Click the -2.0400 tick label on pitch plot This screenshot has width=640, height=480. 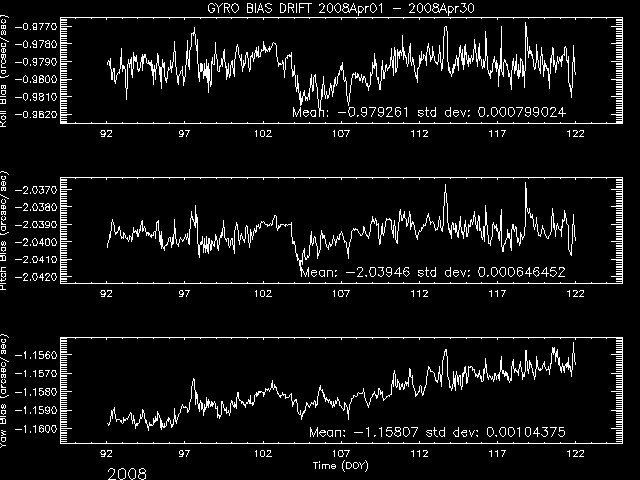click(36, 242)
